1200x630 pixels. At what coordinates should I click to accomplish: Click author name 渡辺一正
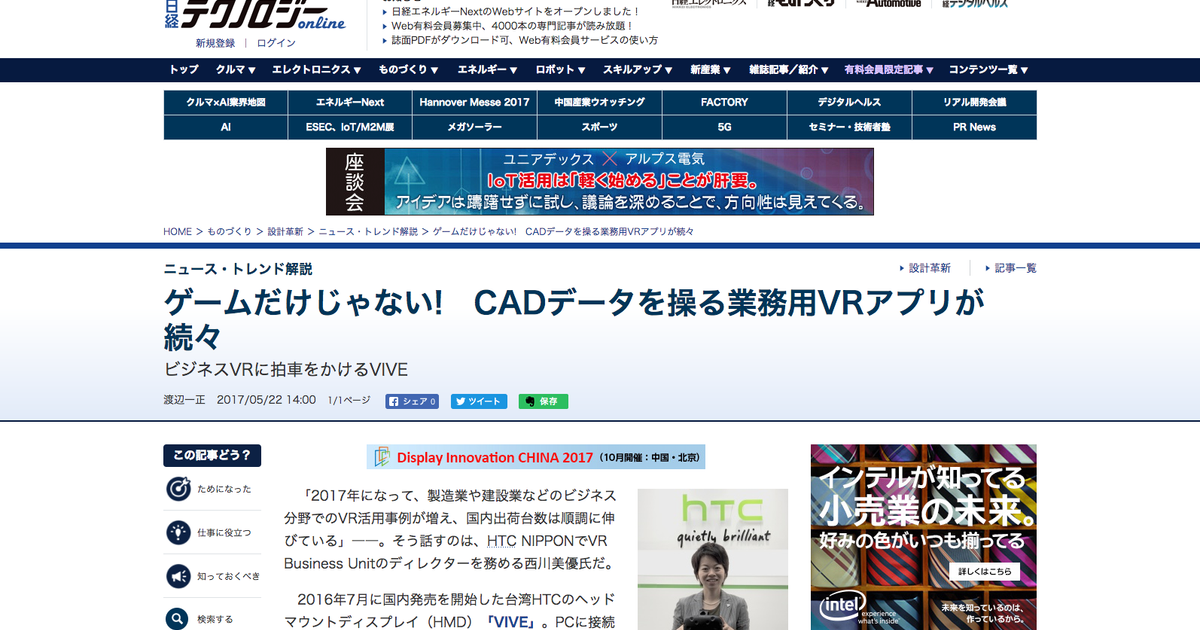pyautogui.click(x=186, y=401)
